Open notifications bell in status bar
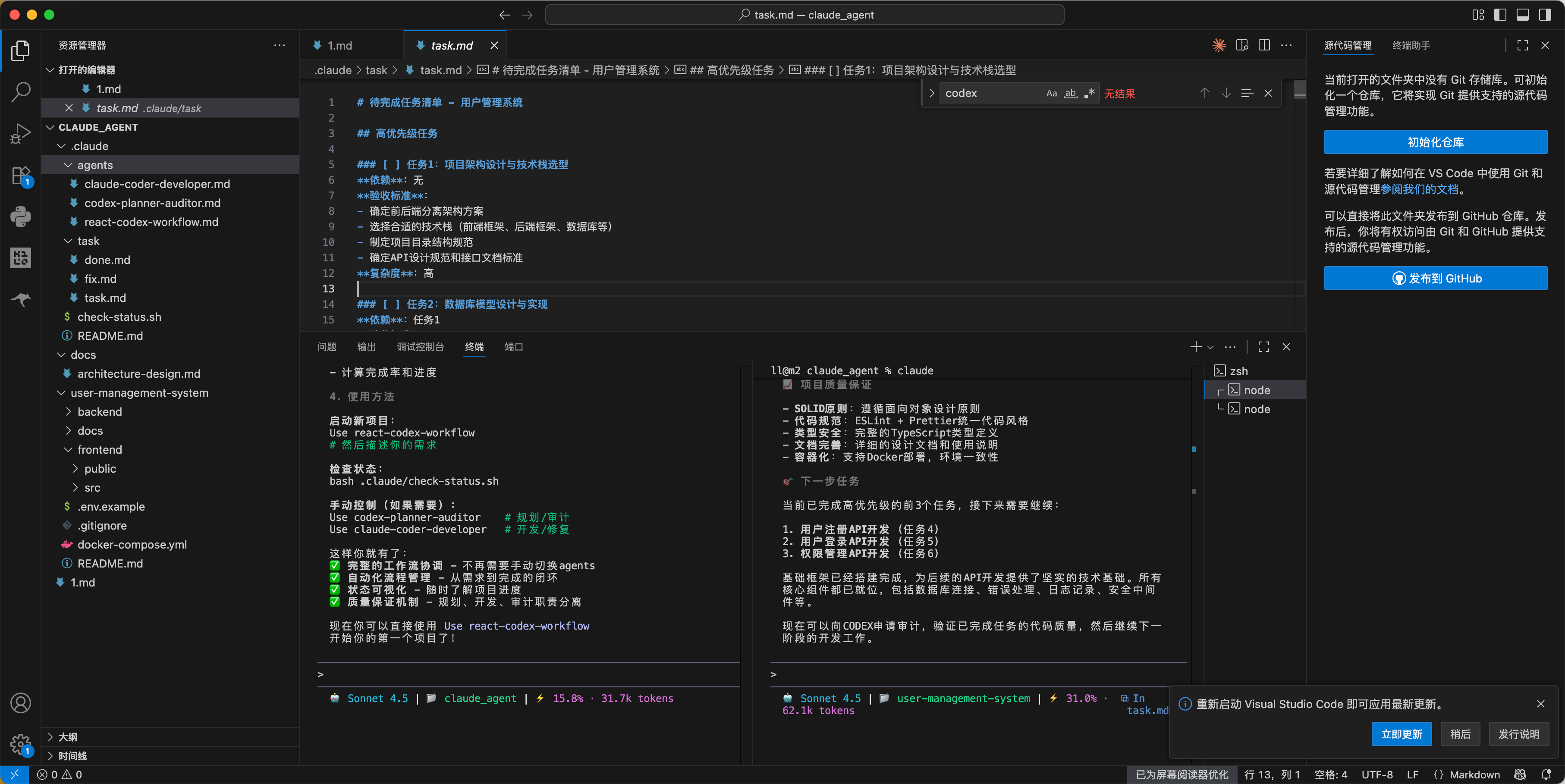The width and height of the screenshot is (1565, 784). [1546, 774]
